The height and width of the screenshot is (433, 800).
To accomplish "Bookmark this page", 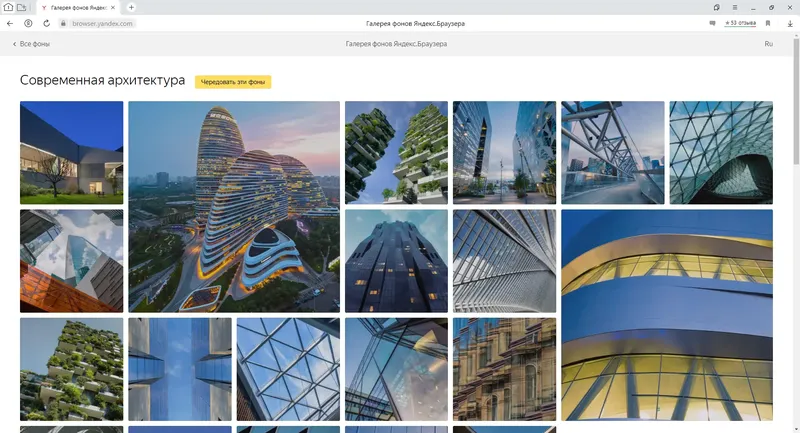I will (x=768, y=23).
